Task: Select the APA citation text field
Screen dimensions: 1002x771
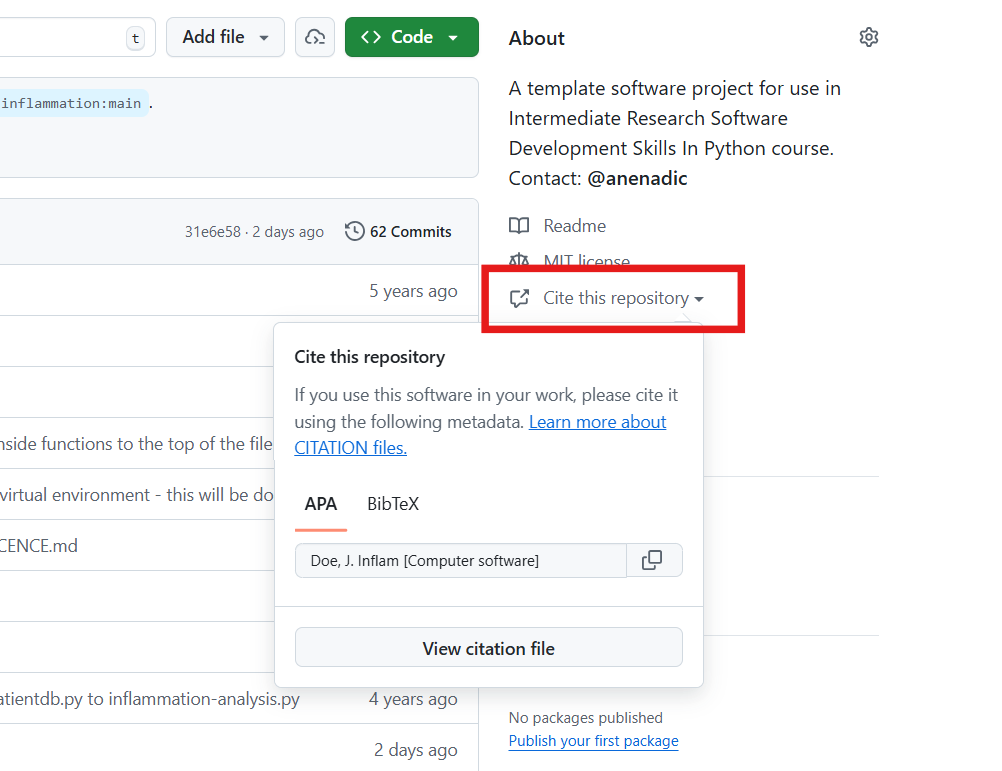Action: click(x=460, y=560)
